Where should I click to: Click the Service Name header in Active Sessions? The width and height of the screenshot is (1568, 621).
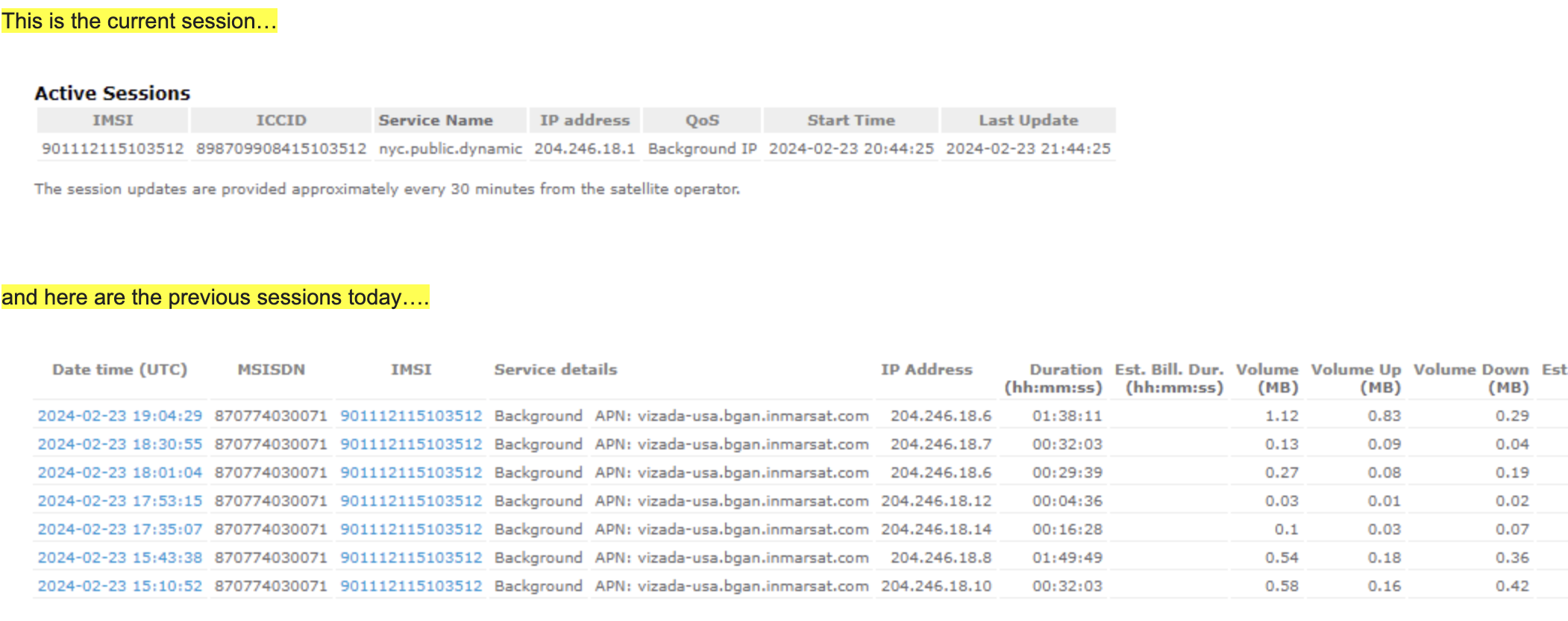click(435, 120)
